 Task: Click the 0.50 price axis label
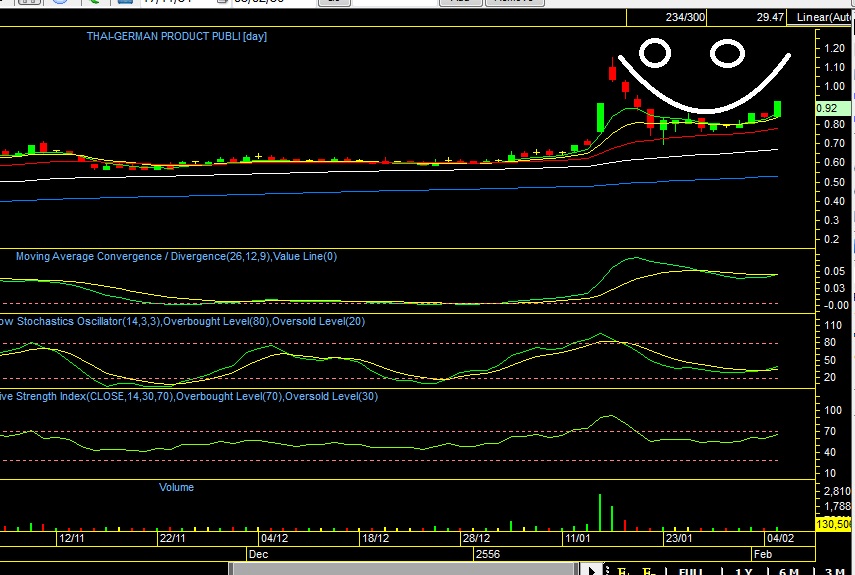pos(834,182)
